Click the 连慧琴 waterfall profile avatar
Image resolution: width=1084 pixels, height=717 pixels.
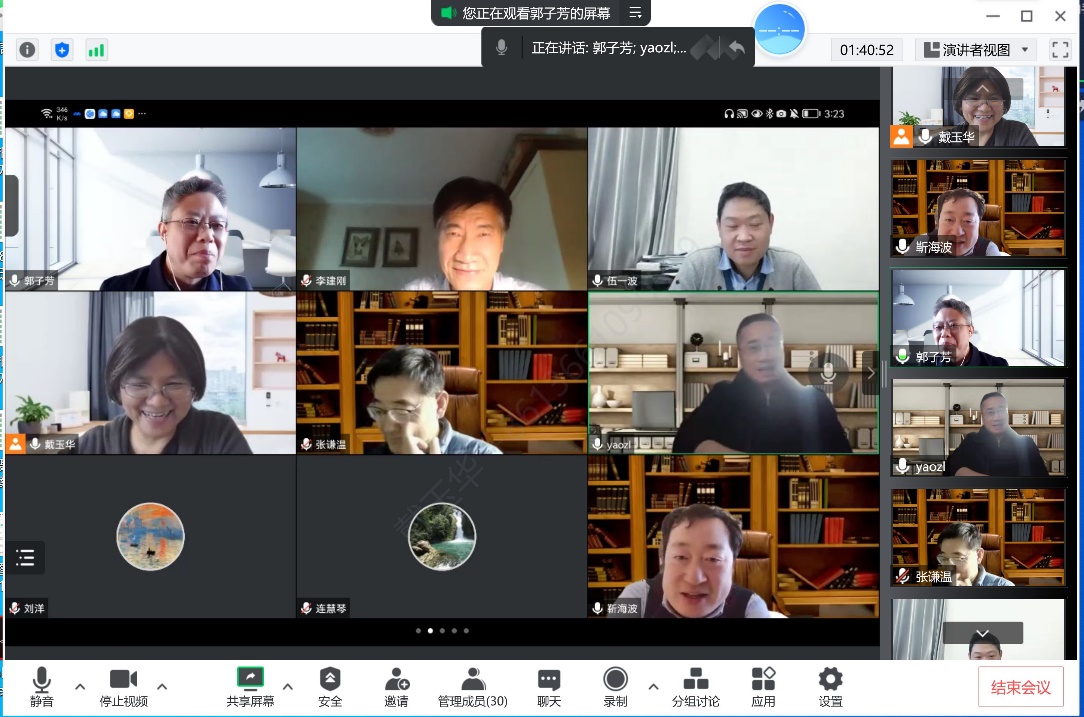[x=442, y=537]
